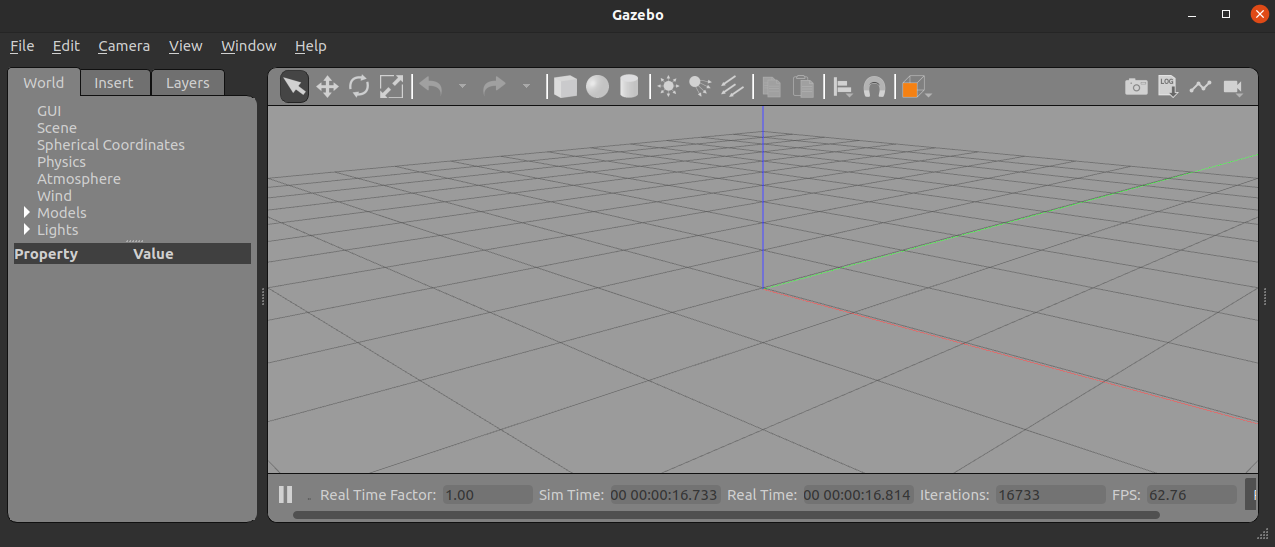Open the orange cube view-angle selector
The height and width of the screenshot is (547, 1275).
click(916, 87)
